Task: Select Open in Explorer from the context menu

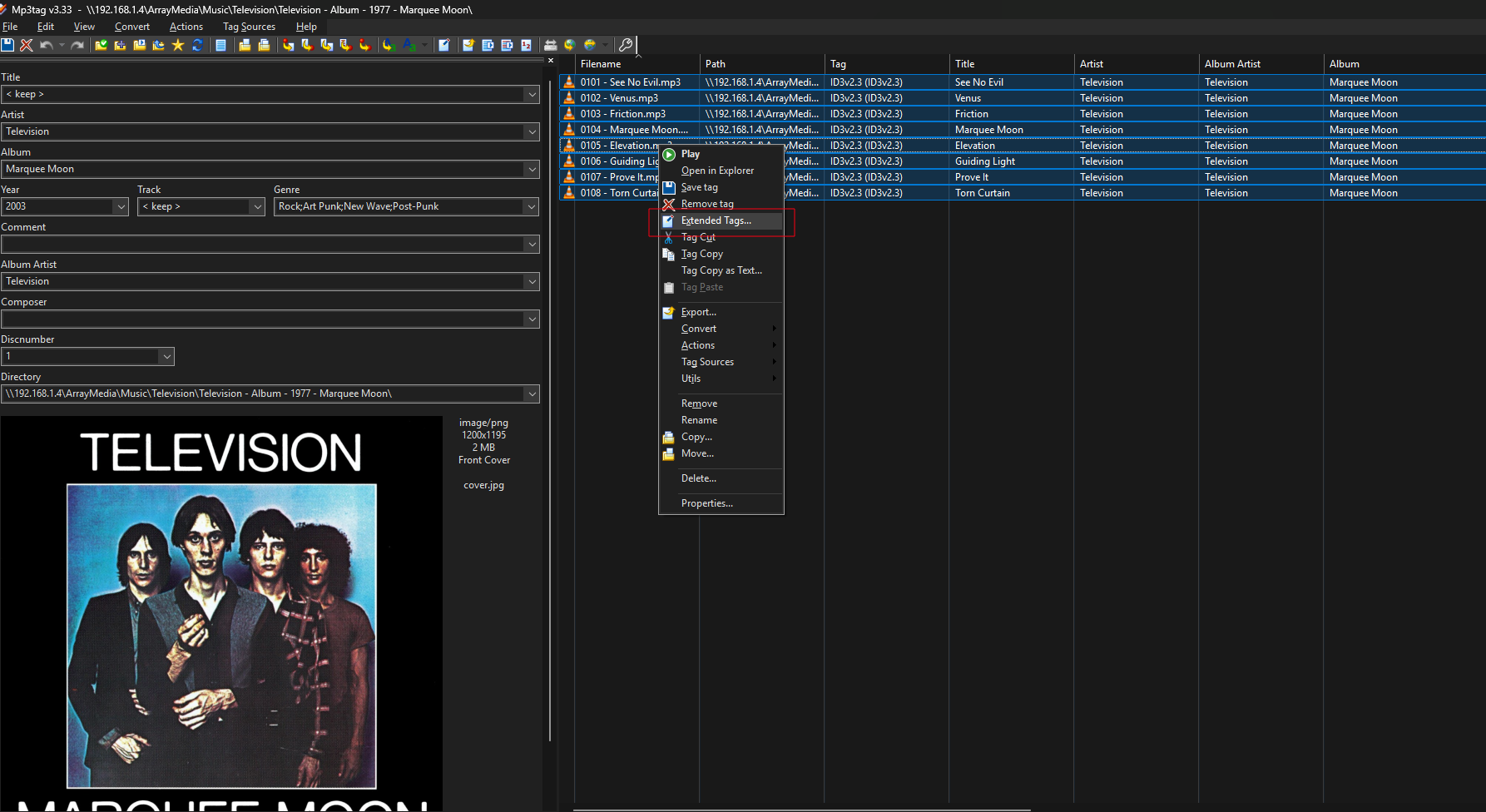Action: 717,171
